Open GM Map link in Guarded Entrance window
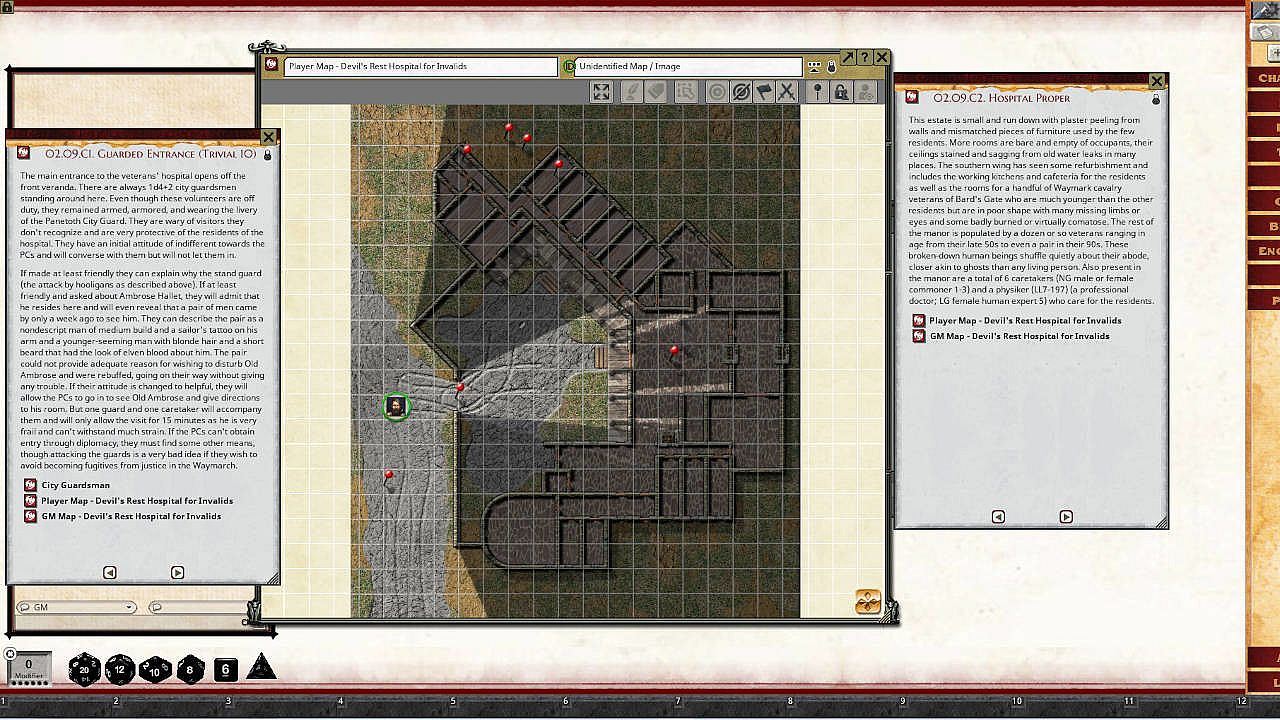Screen dimensions: 1280x720 click(x=131, y=516)
